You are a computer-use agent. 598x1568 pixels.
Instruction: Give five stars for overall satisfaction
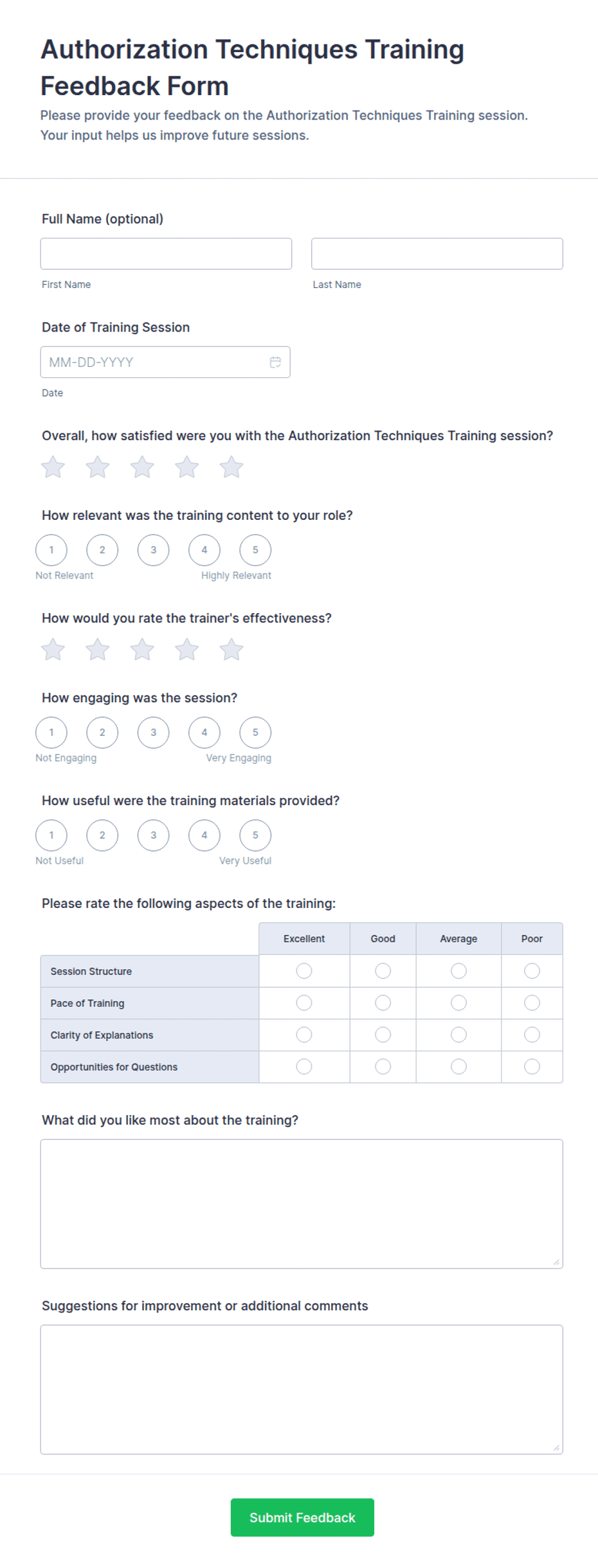click(231, 467)
